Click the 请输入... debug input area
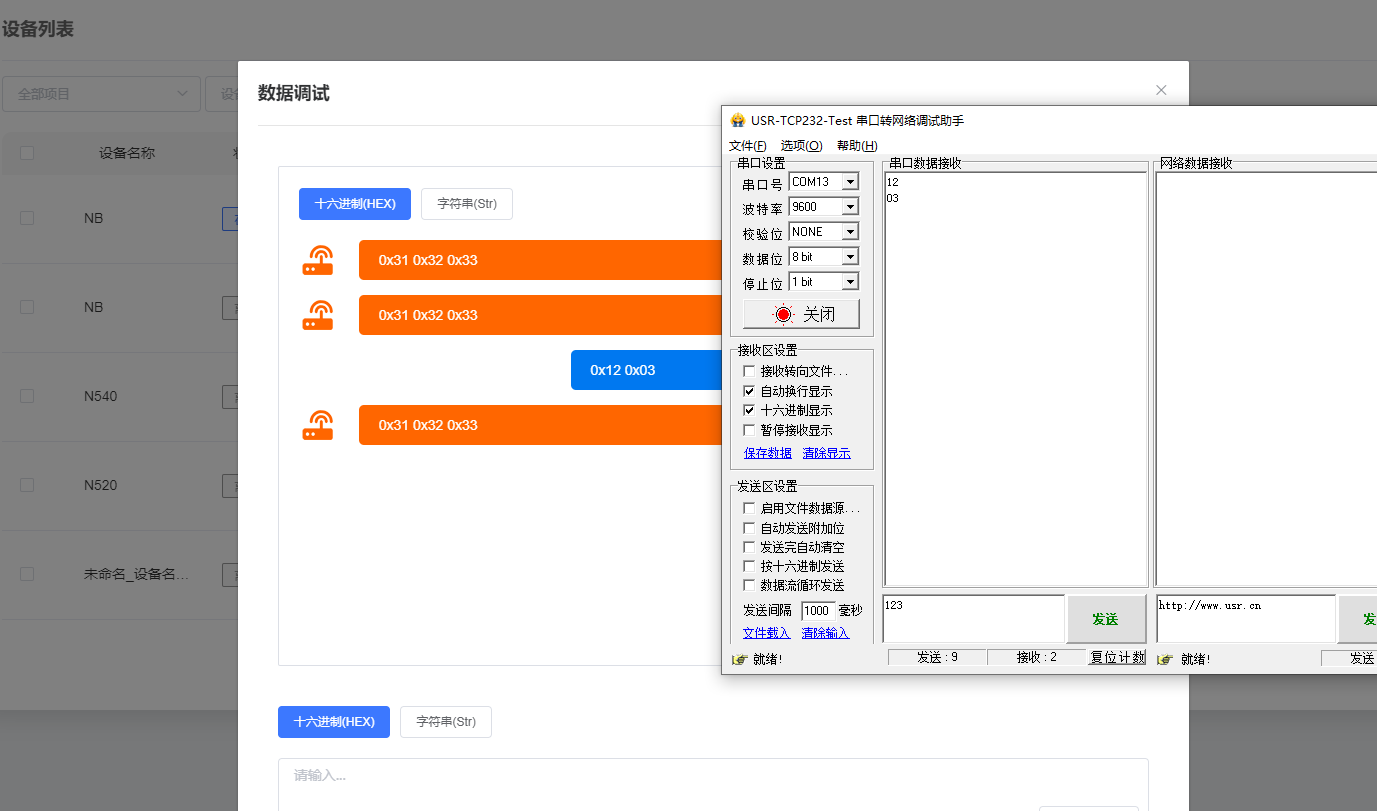1377x811 pixels. click(x=713, y=785)
